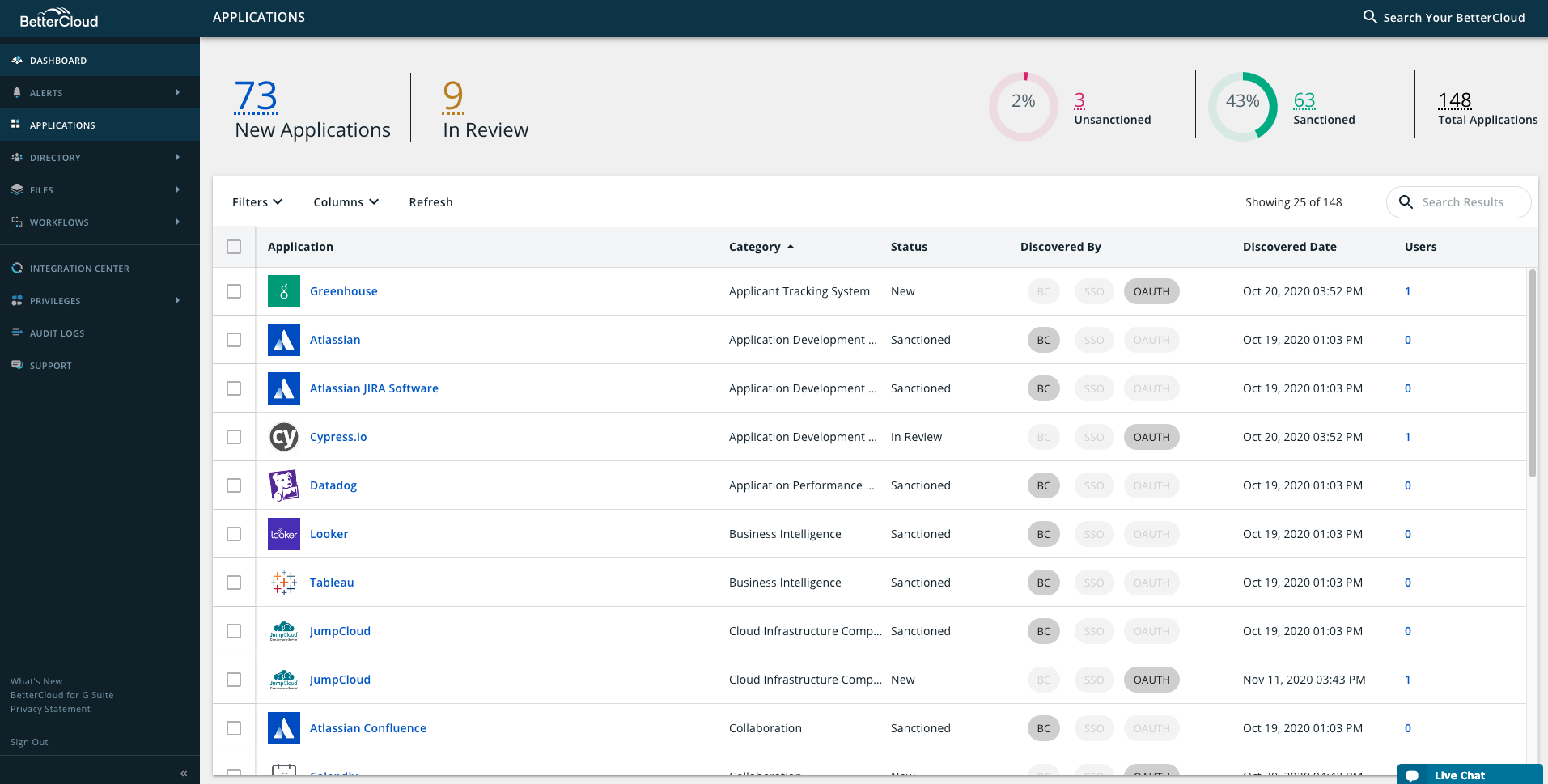Open the What's New link
Image resolution: width=1548 pixels, height=784 pixels.
point(36,681)
